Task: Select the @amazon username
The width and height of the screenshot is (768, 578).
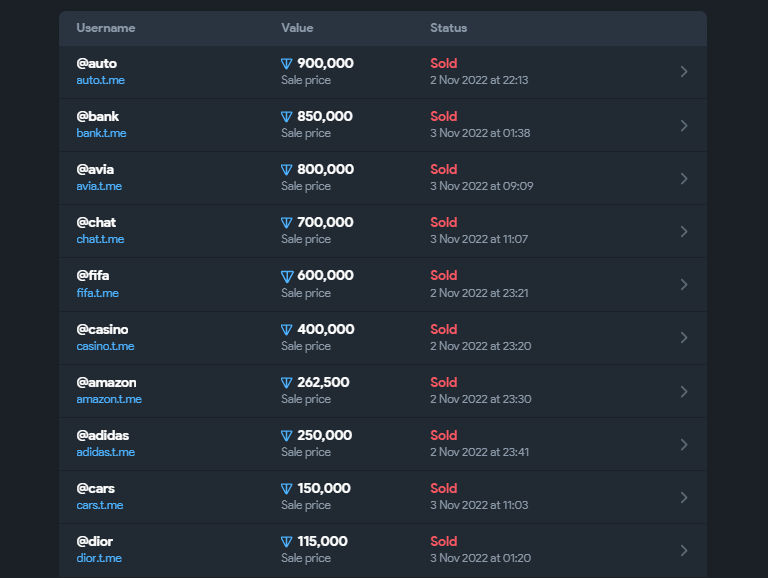Action: coord(106,383)
